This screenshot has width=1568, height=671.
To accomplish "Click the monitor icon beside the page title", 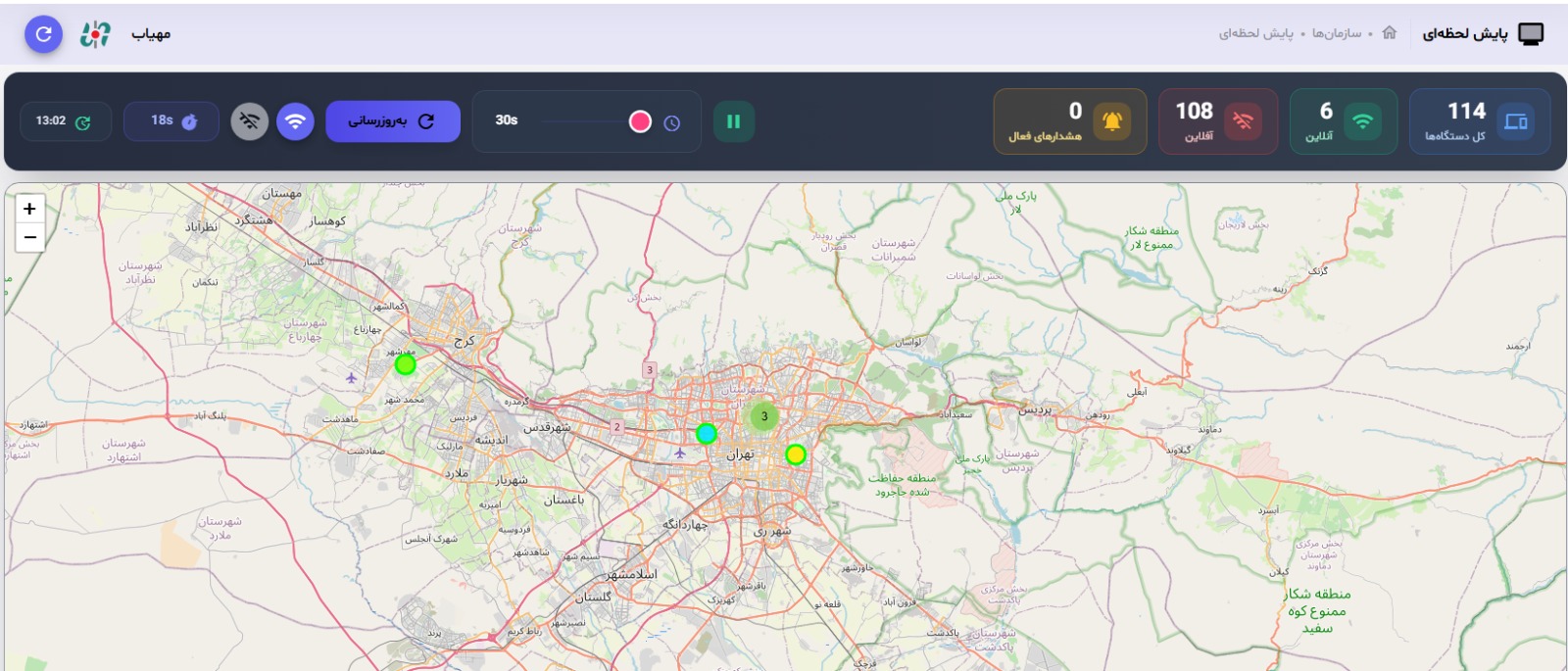I will [1530, 34].
